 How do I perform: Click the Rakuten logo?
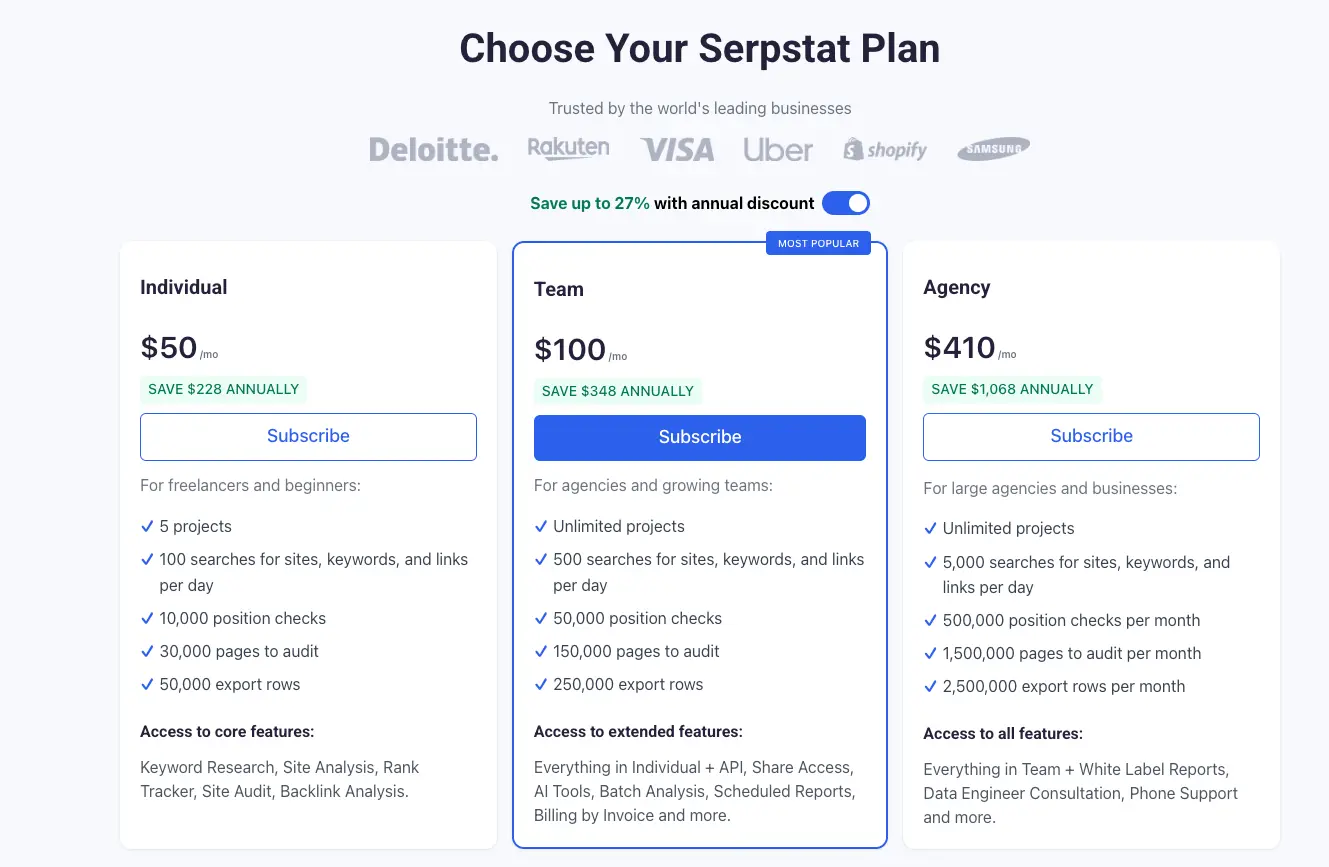[568, 149]
